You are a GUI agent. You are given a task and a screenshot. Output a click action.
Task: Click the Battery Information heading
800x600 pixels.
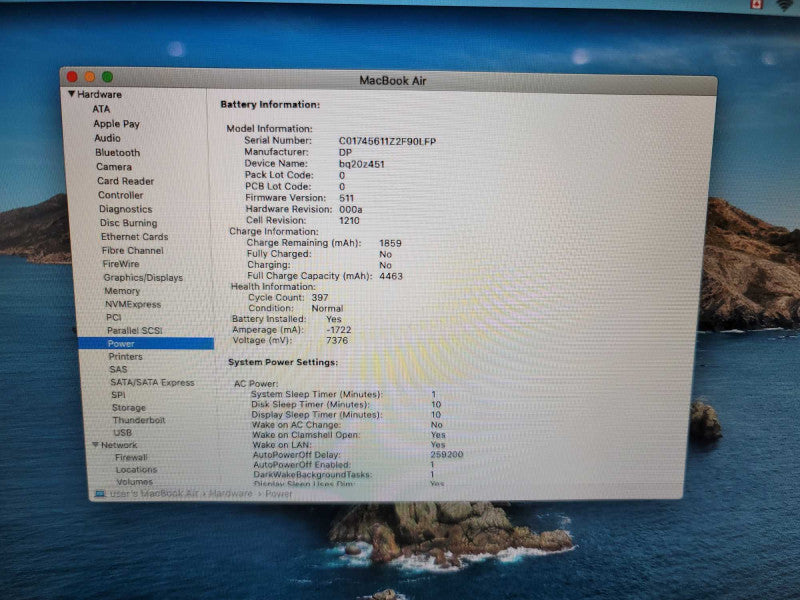tap(270, 104)
